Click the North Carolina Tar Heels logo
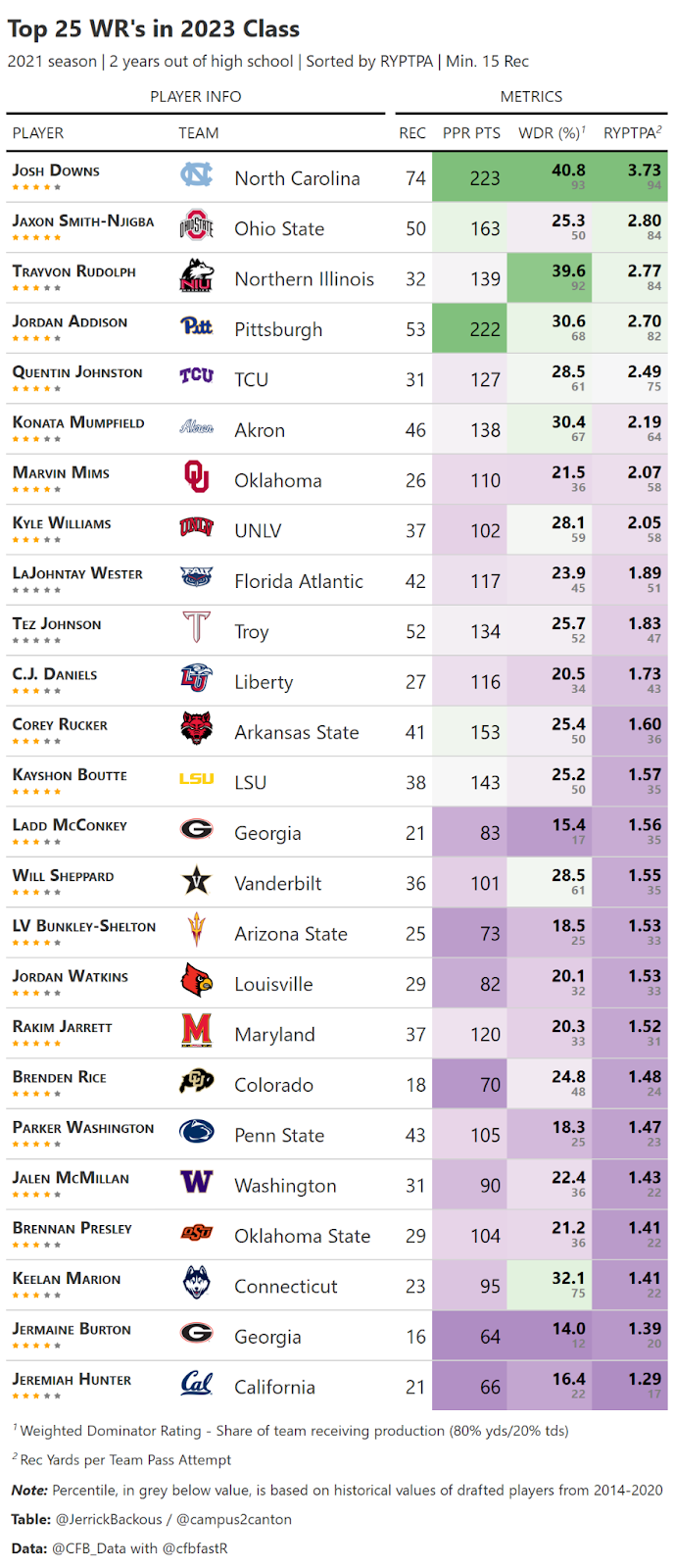Viewport: 674px width, 1568px height. pyautogui.click(x=196, y=175)
